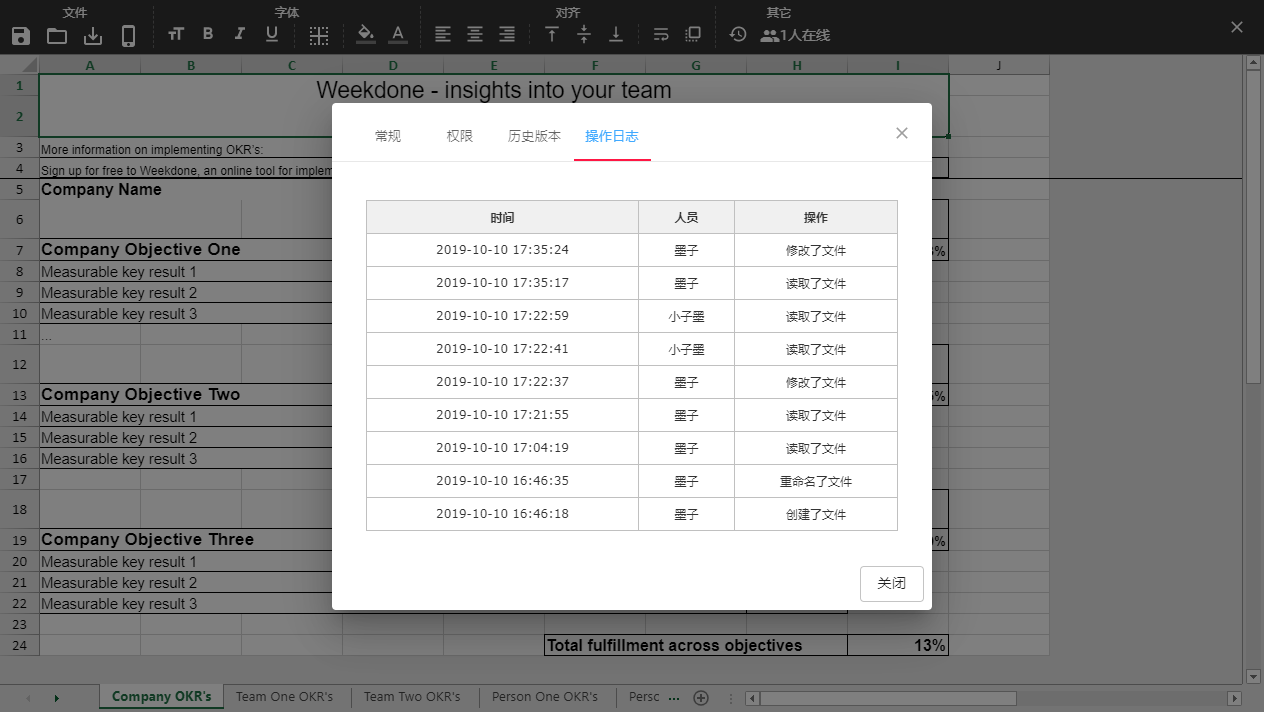Add a new sheet with plus icon
Viewport: 1264px width, 712px height.
coord(701,697)
